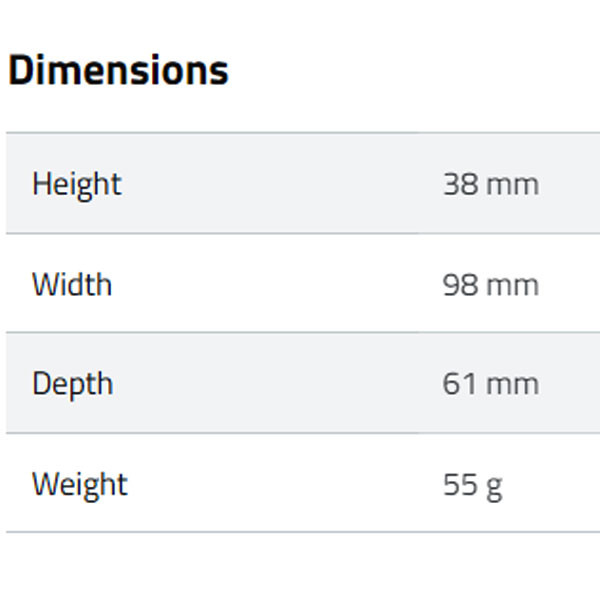Click the divider line below the Weight row

(300, 532)
